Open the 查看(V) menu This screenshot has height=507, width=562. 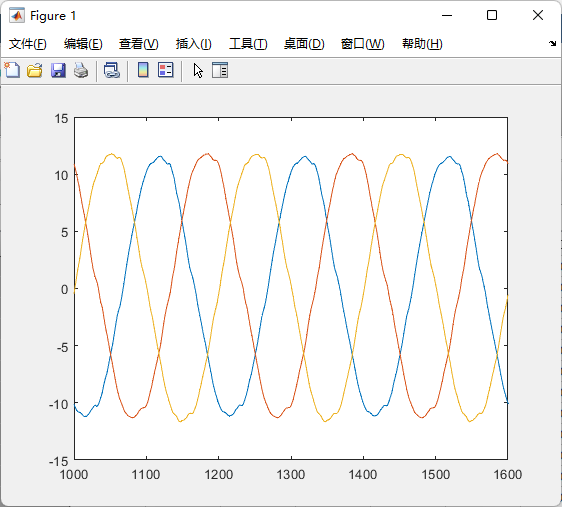pos(139,44)
